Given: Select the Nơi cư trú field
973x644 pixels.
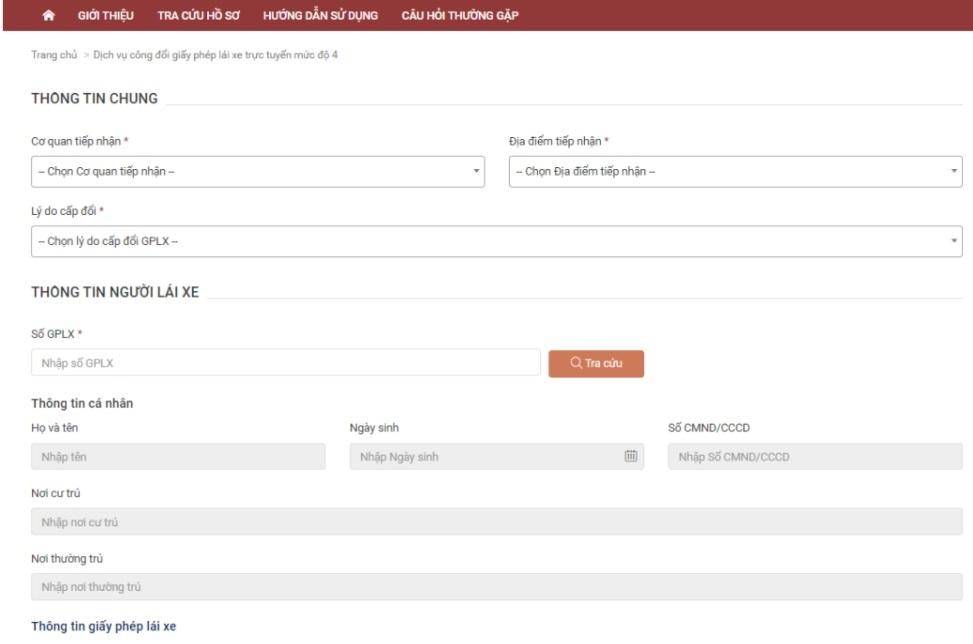Looking at the screenshot, I should click(x=496, y=522).
